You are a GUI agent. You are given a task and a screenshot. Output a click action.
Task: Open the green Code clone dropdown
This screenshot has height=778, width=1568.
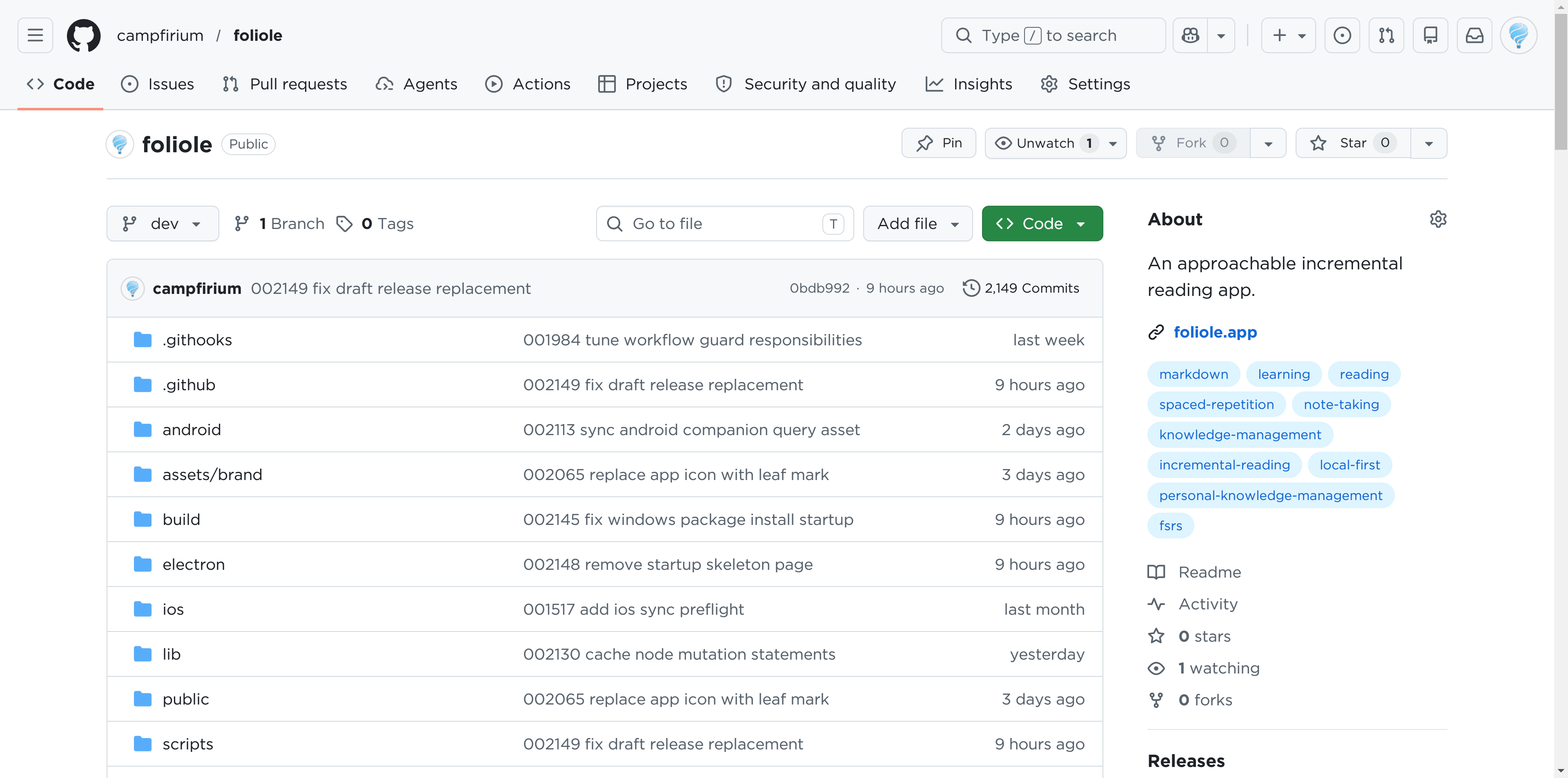click(x=1042, y=223)
